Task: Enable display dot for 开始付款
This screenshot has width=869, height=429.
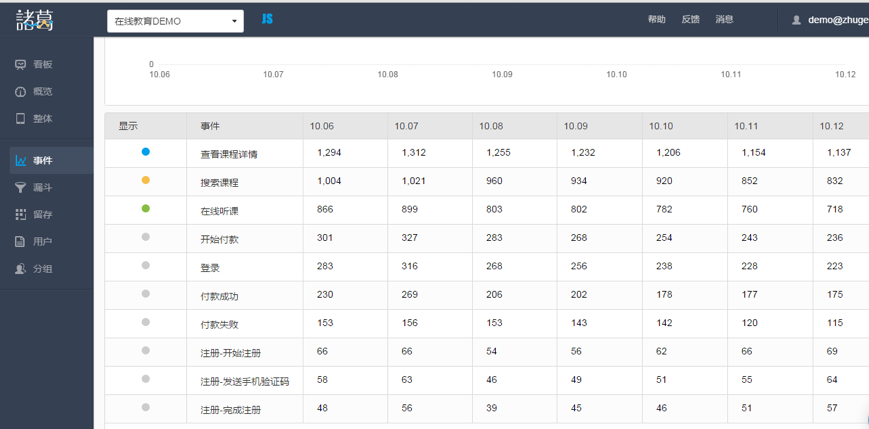Action: pos(146,237)
